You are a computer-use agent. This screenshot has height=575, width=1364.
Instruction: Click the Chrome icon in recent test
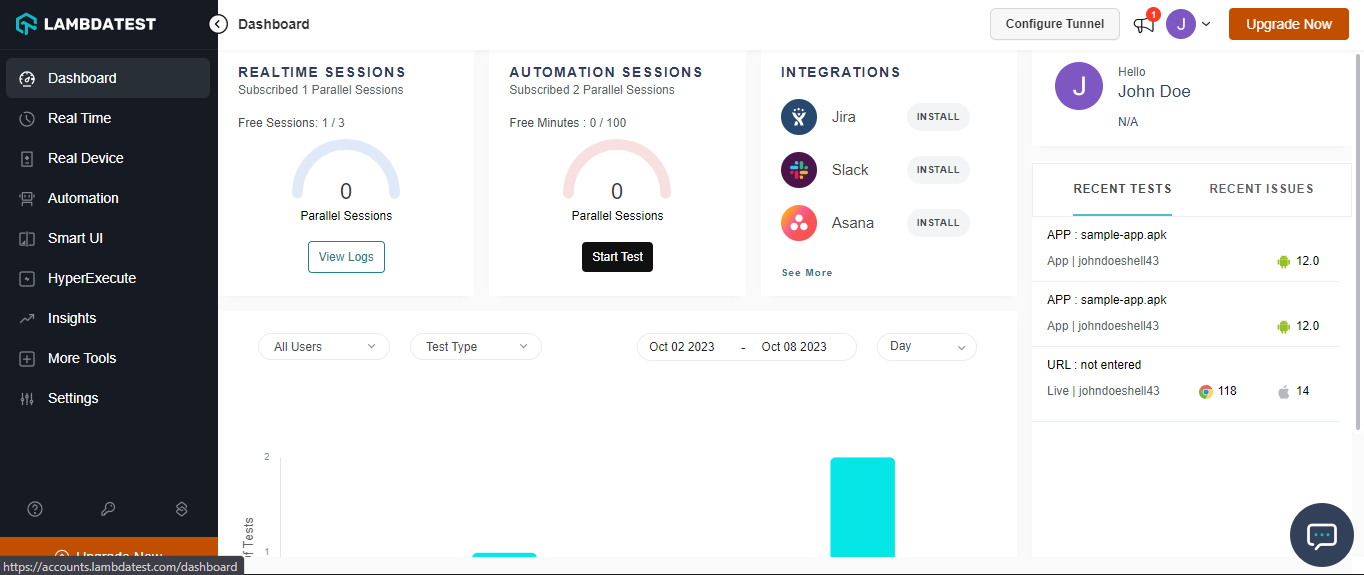[x=1206, y=391]
